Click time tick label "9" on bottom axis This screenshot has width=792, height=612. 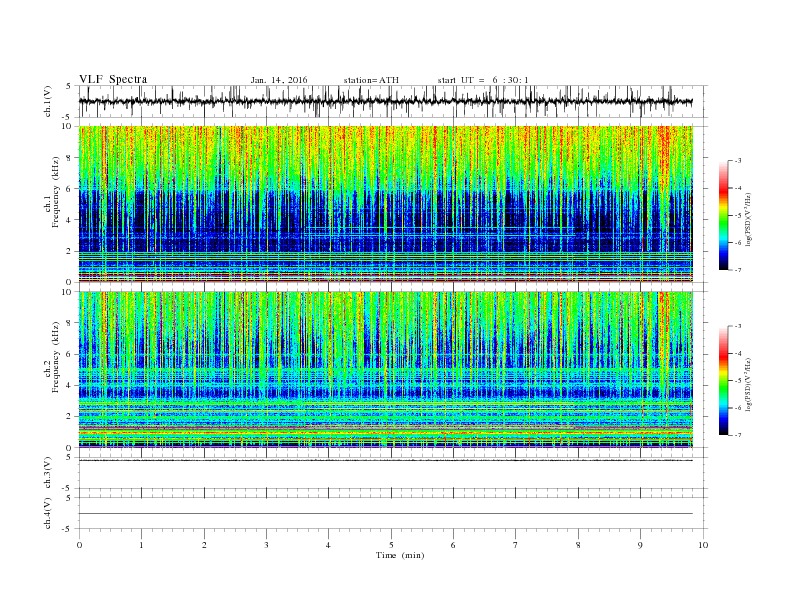point(640,545)
